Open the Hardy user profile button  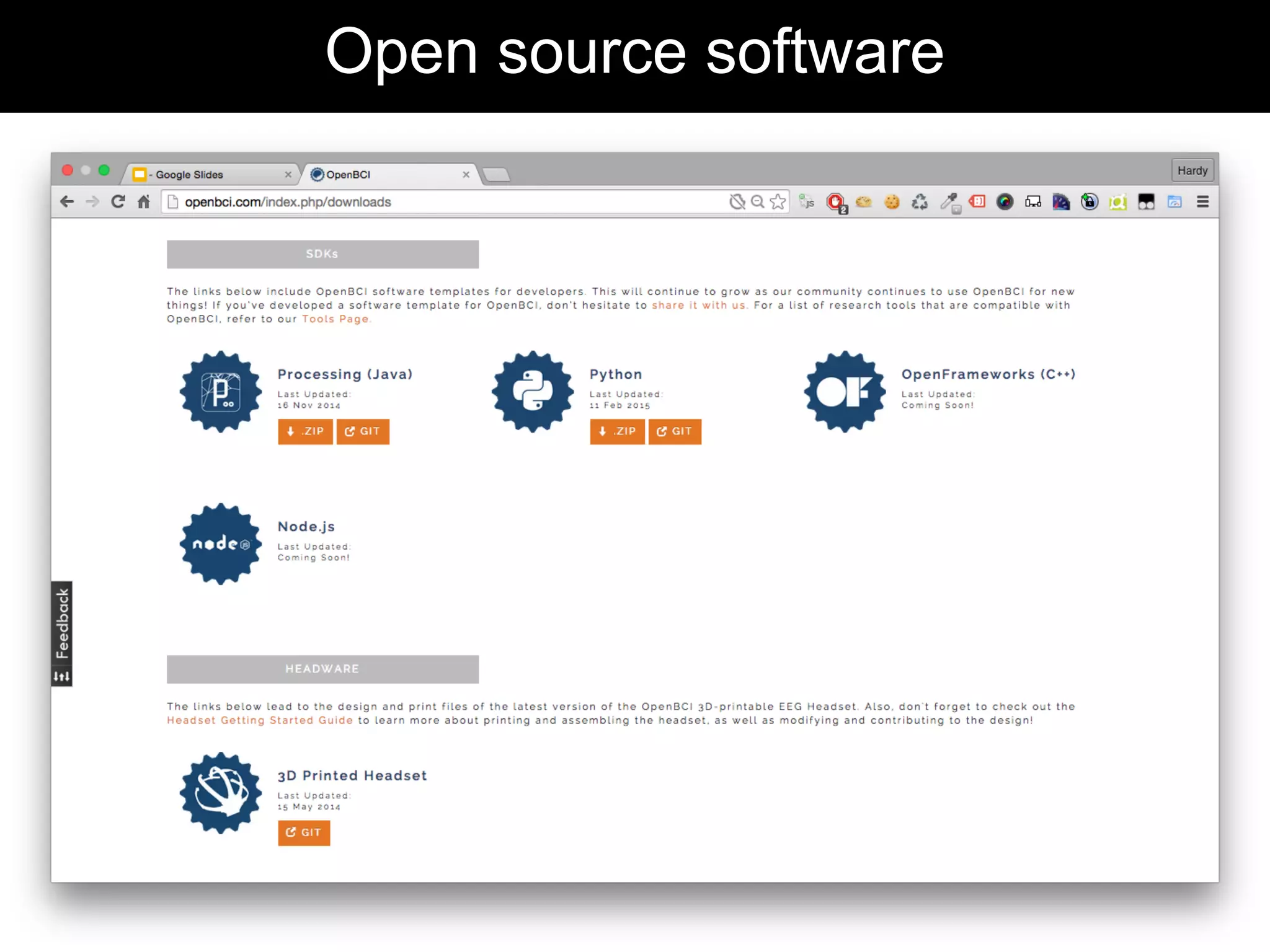pos(1192,170)
